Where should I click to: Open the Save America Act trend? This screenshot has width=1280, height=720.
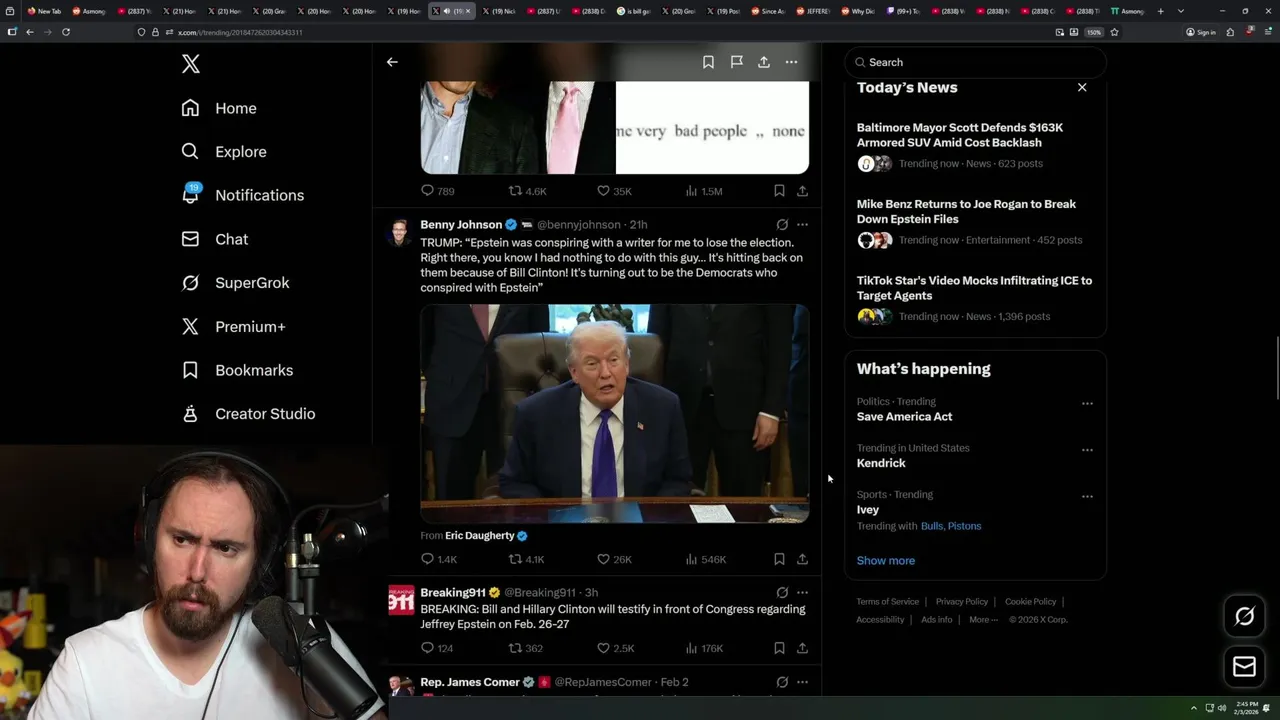(904, 417)
